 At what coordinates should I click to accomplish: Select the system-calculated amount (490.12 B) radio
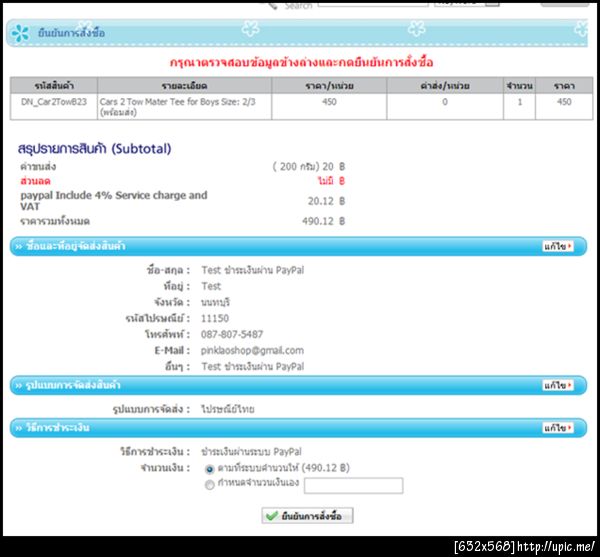(x=210, y=469)
